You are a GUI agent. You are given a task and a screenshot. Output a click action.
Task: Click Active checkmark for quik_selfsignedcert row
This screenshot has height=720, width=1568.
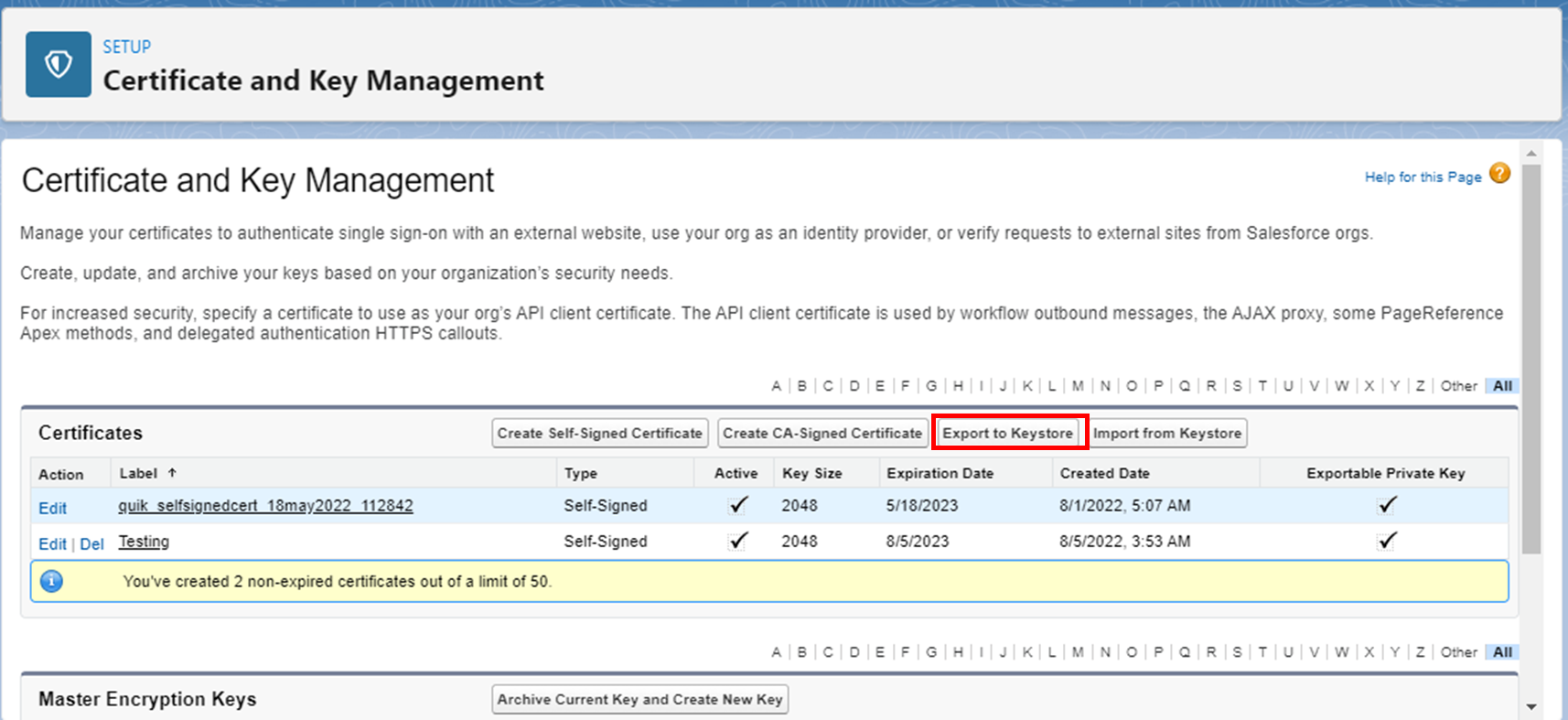[737, 505]
